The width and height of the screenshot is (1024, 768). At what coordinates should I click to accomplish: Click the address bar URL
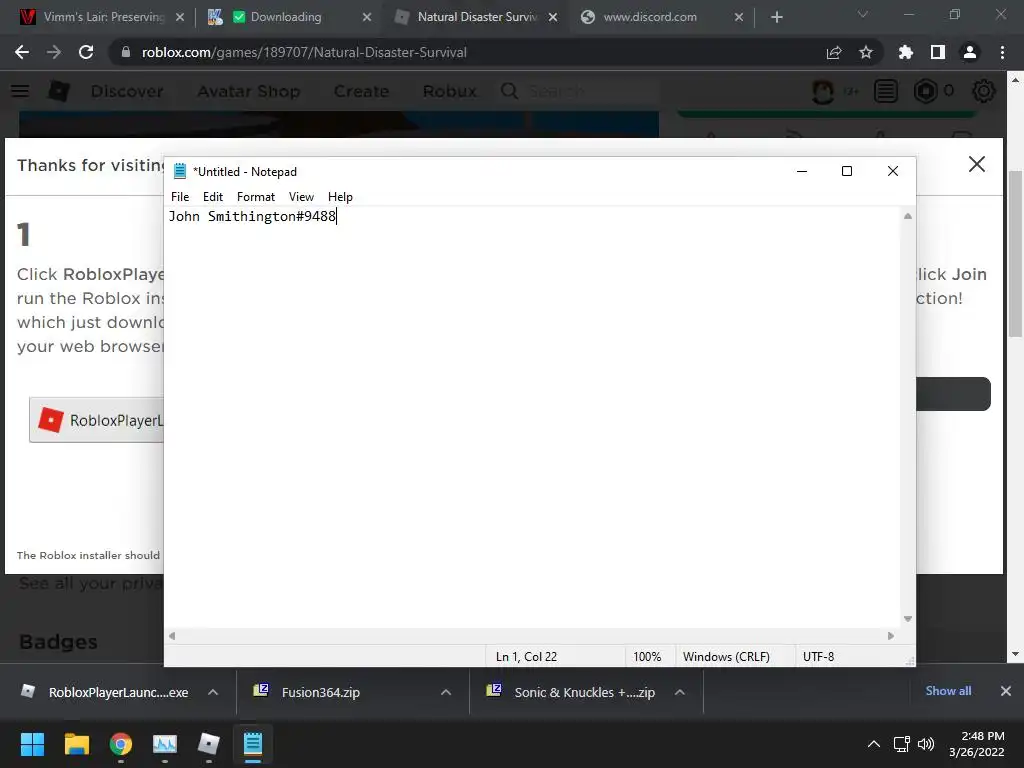point(304,52)
